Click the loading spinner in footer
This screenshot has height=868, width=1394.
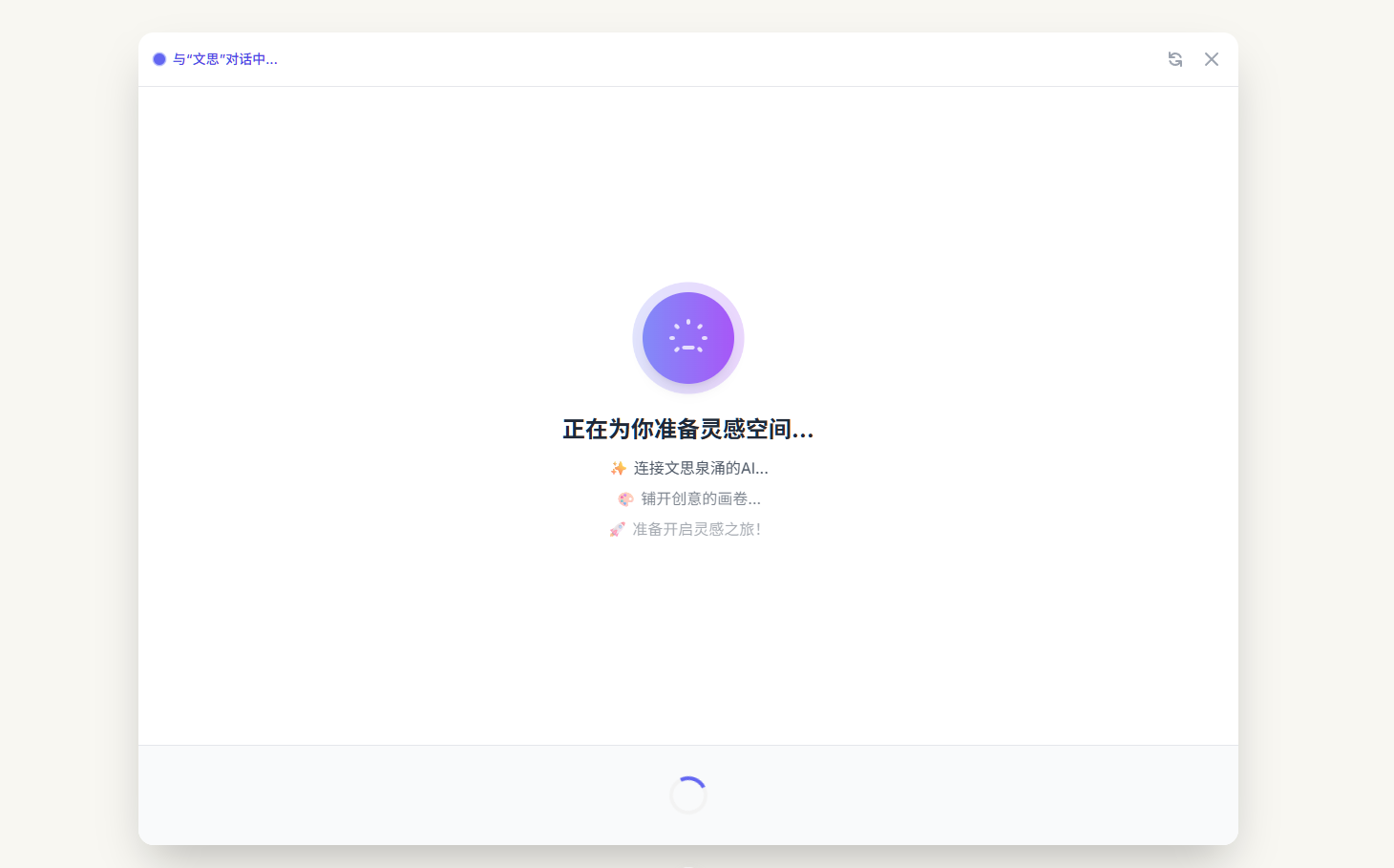pyautogui.click(x=688, y=795)
